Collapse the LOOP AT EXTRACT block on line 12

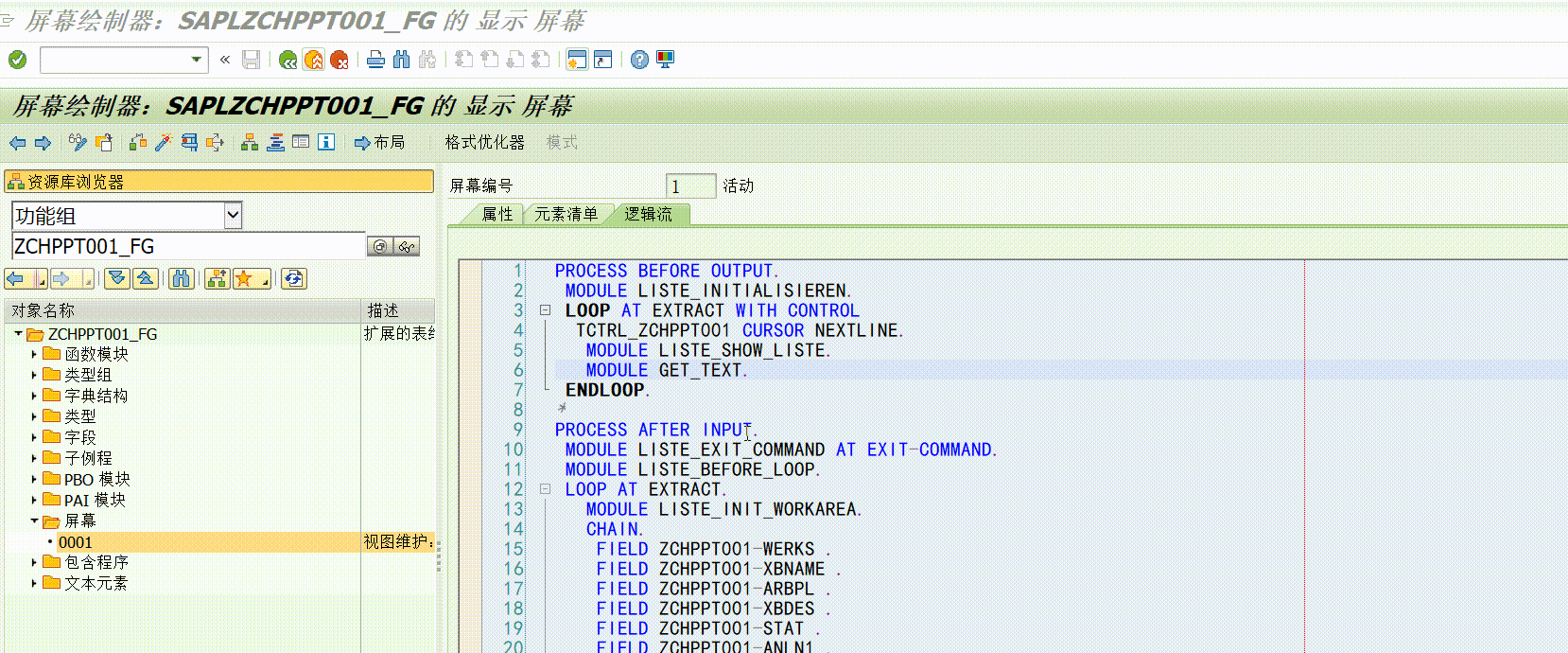pos(545,489)
